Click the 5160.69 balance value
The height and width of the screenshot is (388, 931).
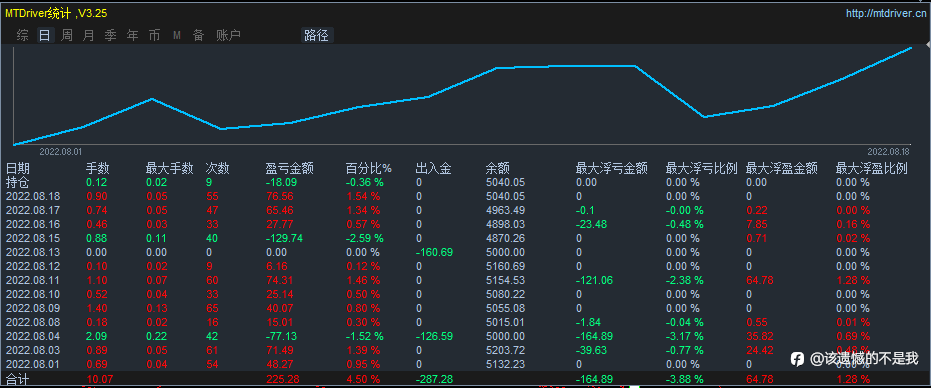tap(505, 266)
